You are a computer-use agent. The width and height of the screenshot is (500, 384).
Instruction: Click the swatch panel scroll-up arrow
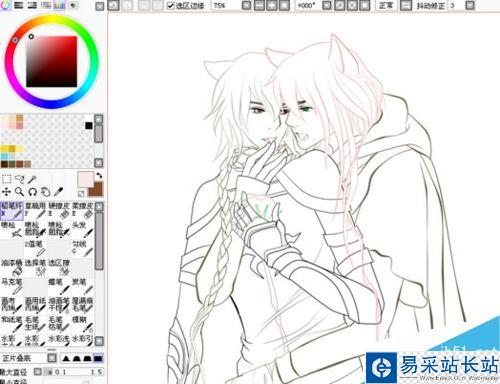[99, 119]
